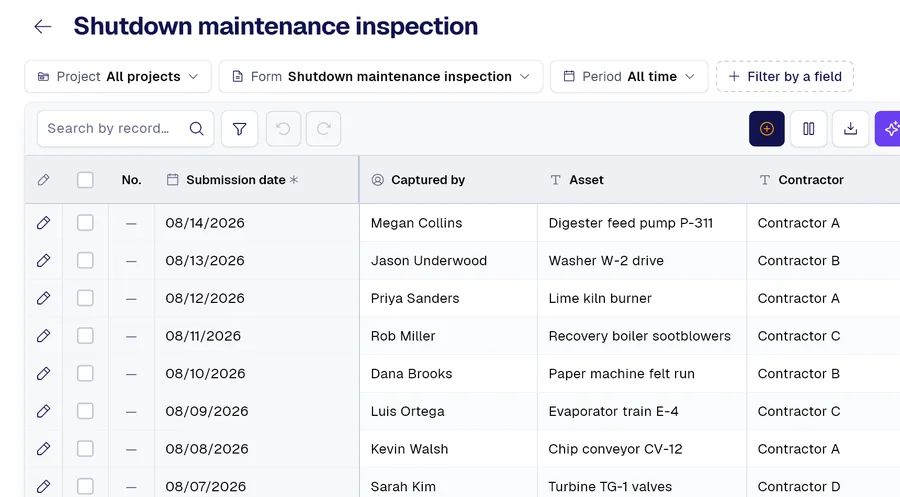Edit the 08/13/2026 record via pencil icon

coord(43,261)
